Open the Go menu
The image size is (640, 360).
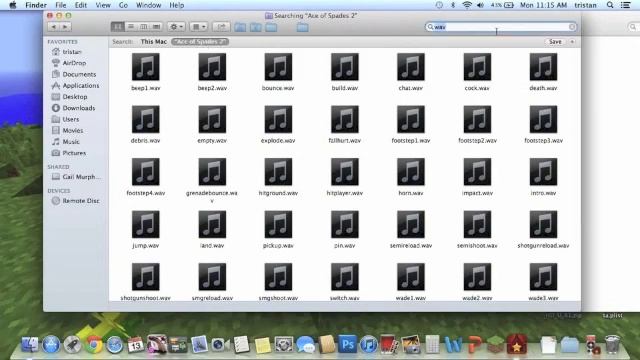pos(123,5)
